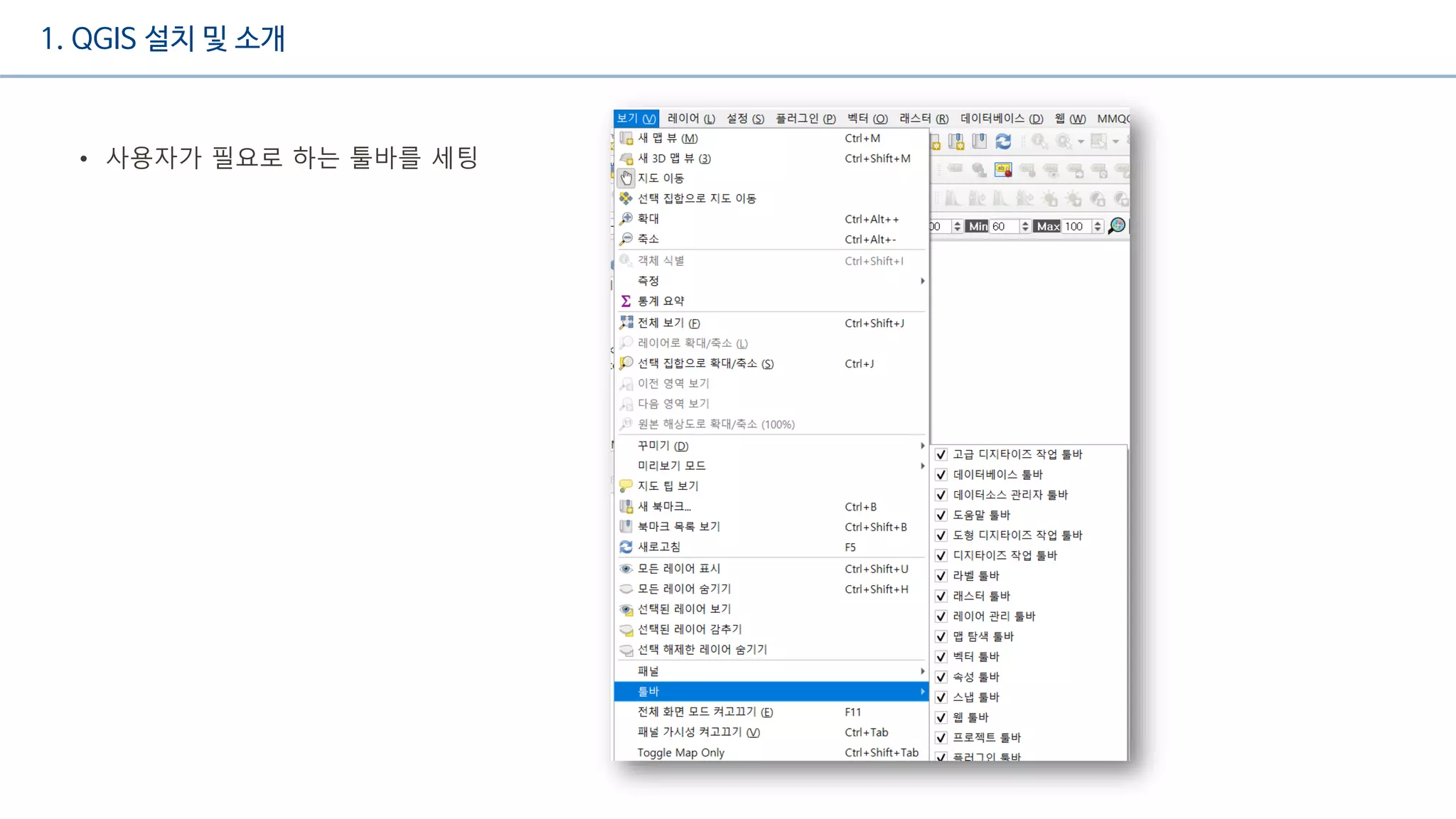
Task: Open the 데이터베이스 menu
Action: tap(1002, 118)
